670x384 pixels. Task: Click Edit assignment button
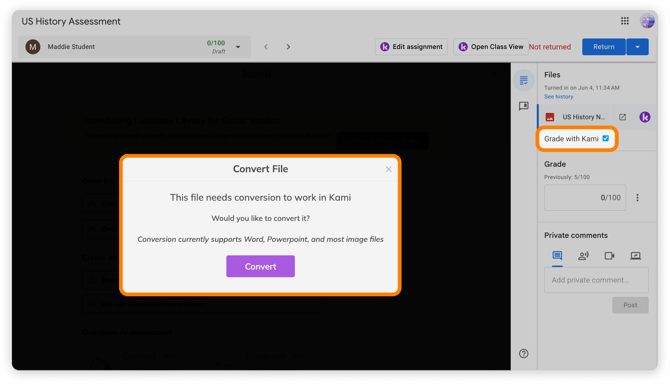click(x=411, y=47)
